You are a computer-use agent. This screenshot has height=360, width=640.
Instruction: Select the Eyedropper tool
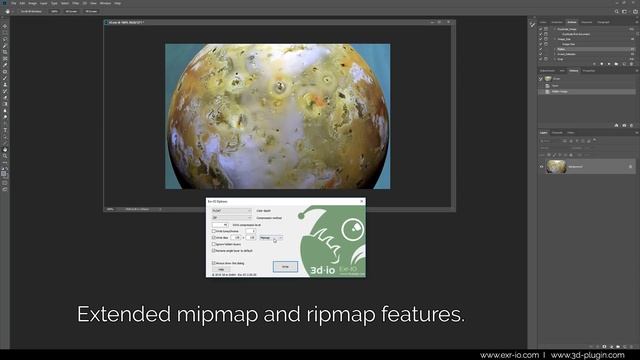5,64
